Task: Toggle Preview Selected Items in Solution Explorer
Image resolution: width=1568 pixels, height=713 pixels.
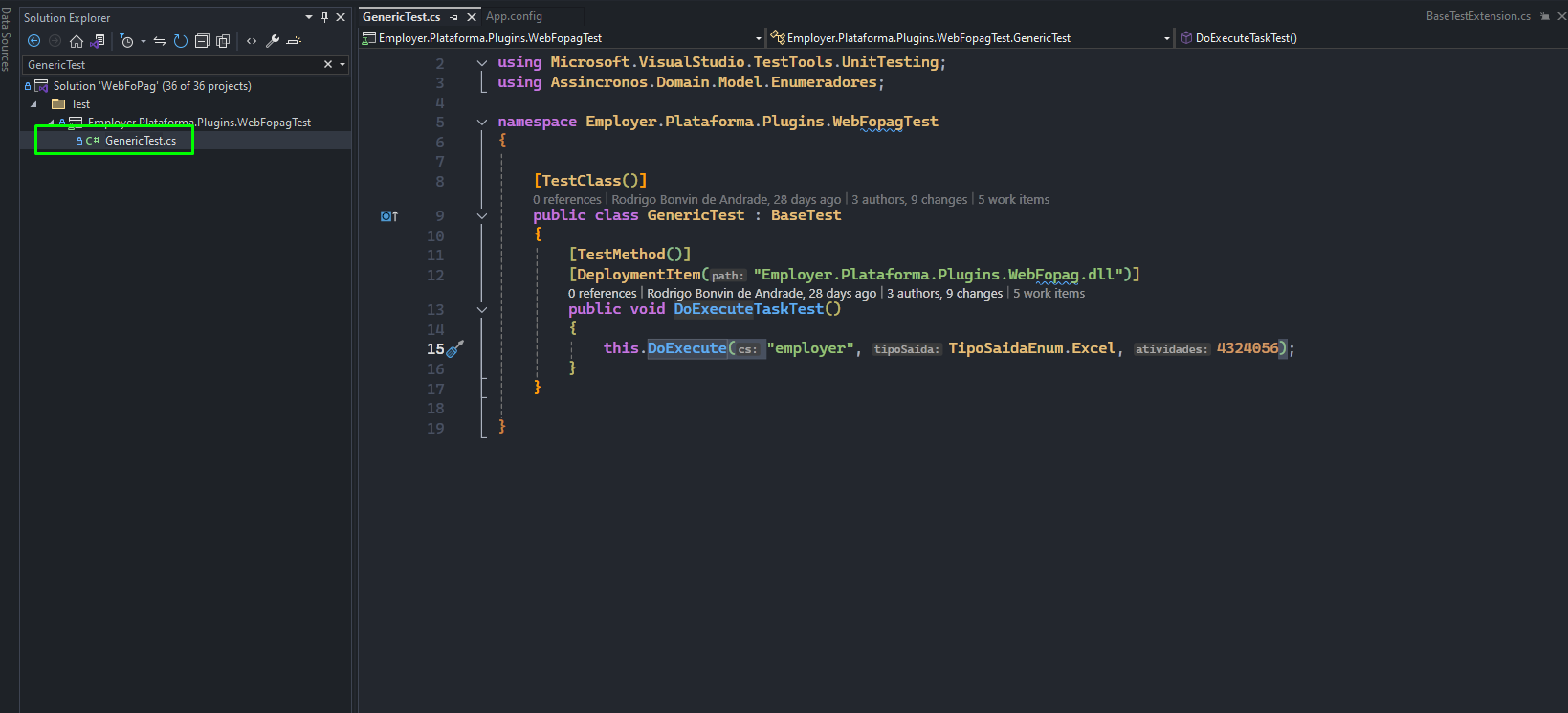Action: click(x=294, y=41)
